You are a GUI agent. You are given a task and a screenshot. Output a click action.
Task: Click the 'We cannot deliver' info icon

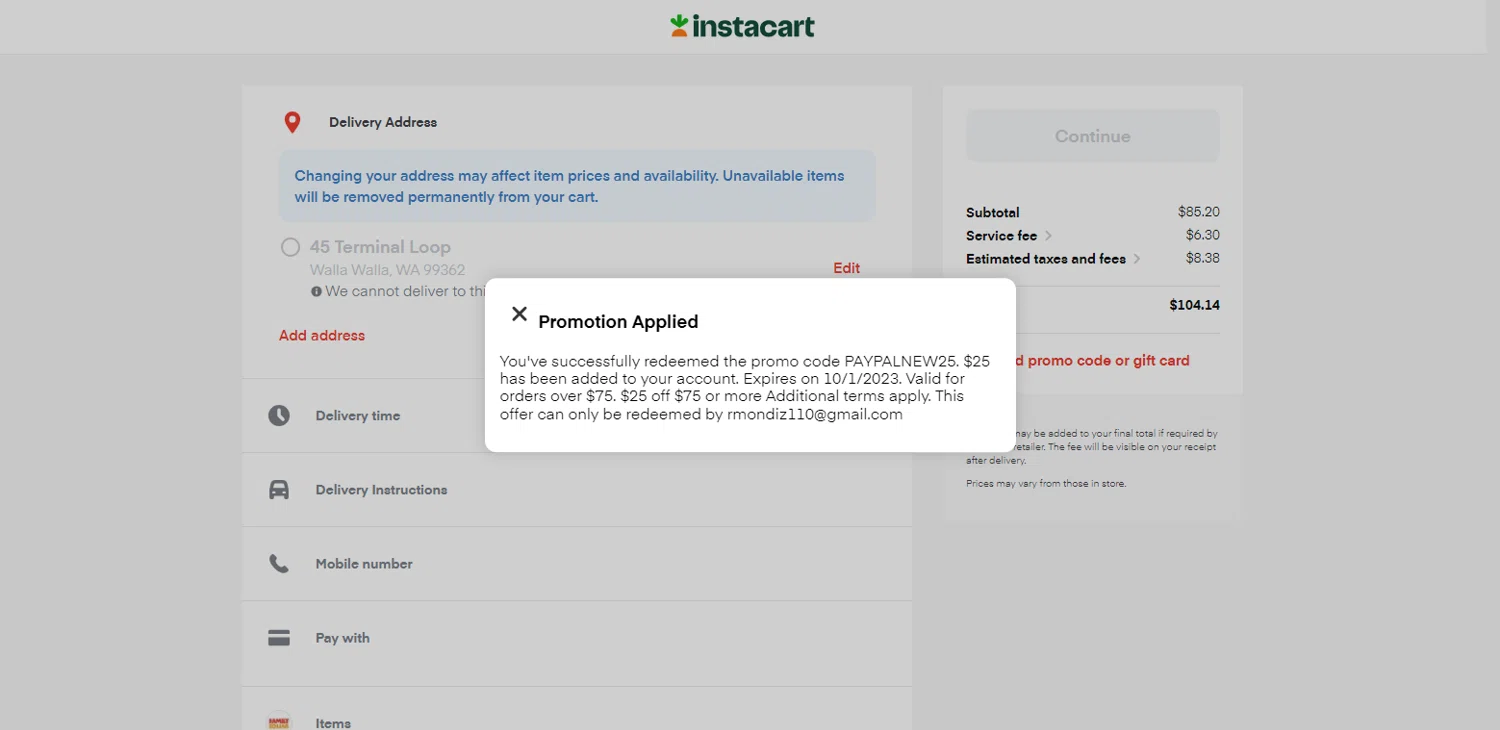click(x=316, y=292)
